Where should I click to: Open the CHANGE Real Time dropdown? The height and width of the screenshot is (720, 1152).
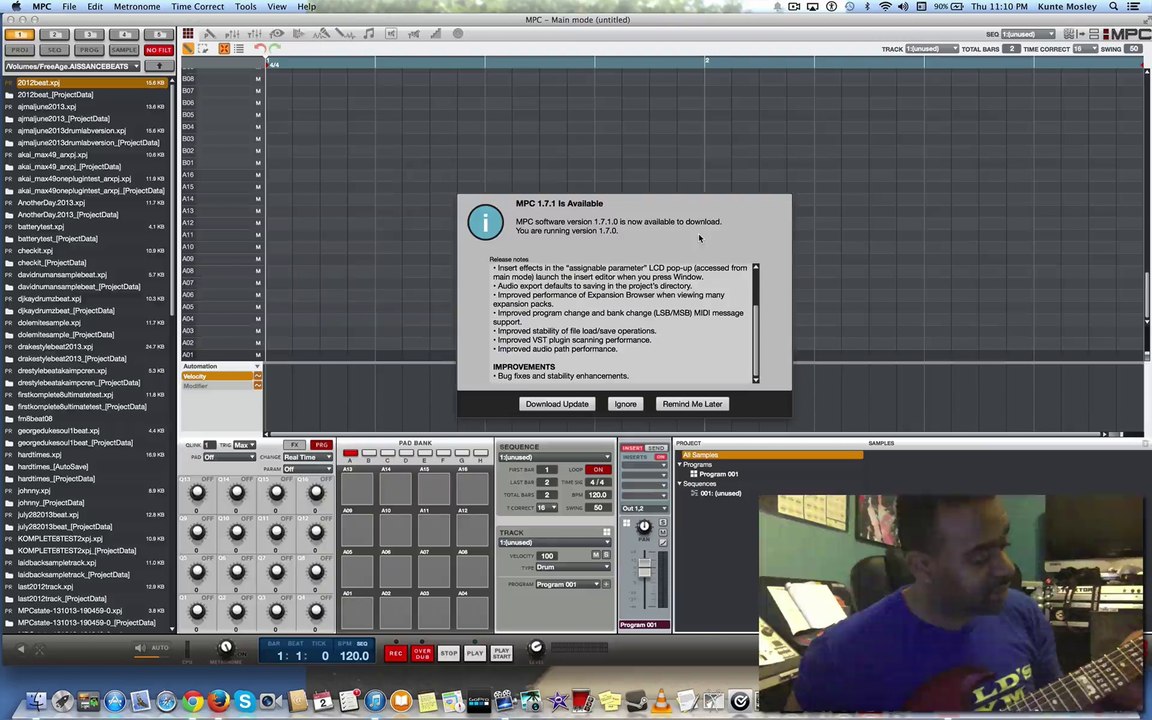coord(307,457)
